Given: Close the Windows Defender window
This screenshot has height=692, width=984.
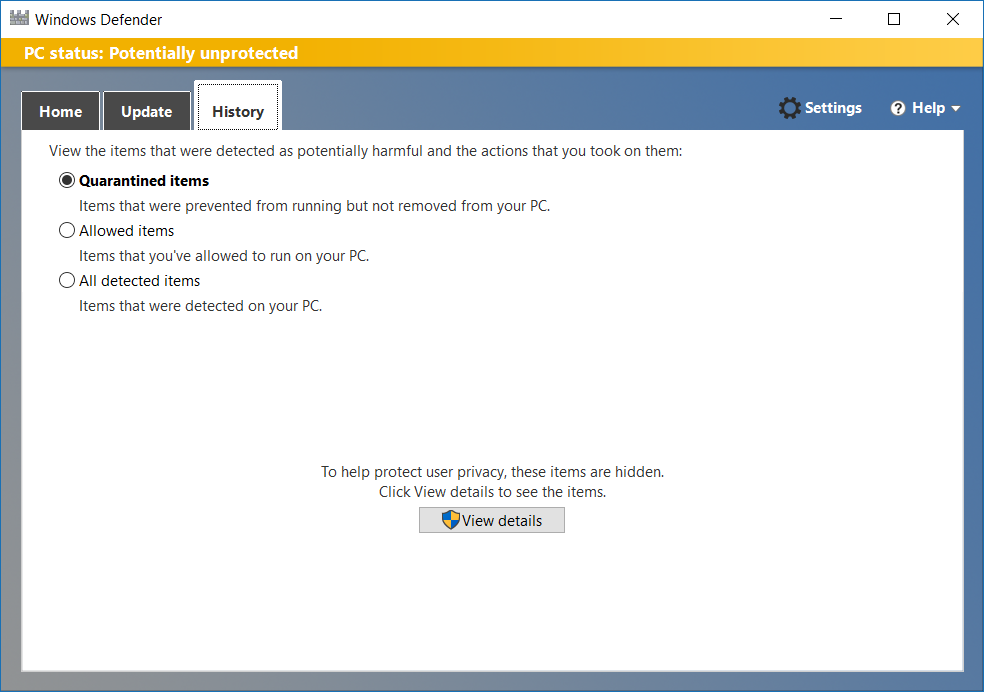Looking at the screenshot, I should tap(953, 19).
